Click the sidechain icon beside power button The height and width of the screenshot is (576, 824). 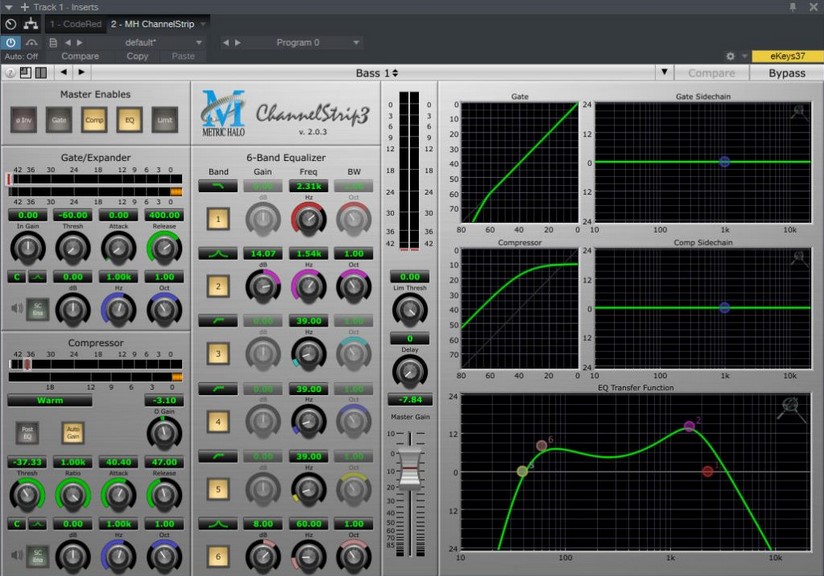click(32, 43)
